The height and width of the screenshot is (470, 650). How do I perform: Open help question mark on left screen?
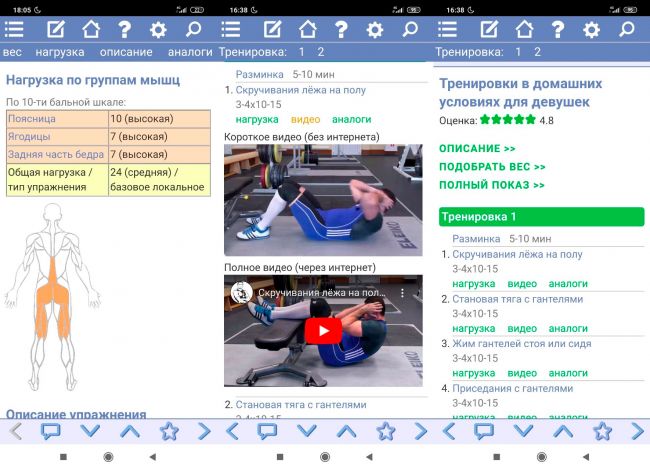(124, 29)
